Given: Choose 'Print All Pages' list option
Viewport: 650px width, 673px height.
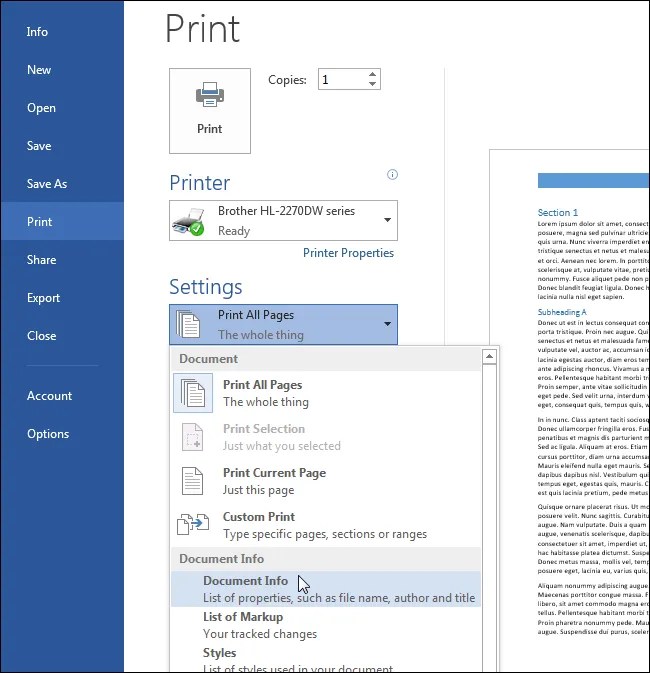Looking at the screenshot, I should (326, 393).
